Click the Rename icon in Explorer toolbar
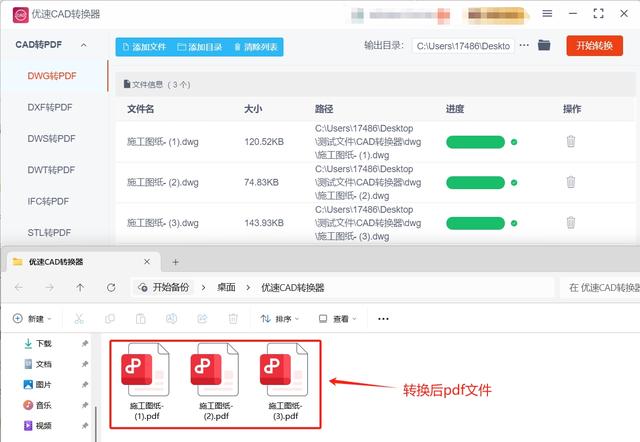 [171, 318]
